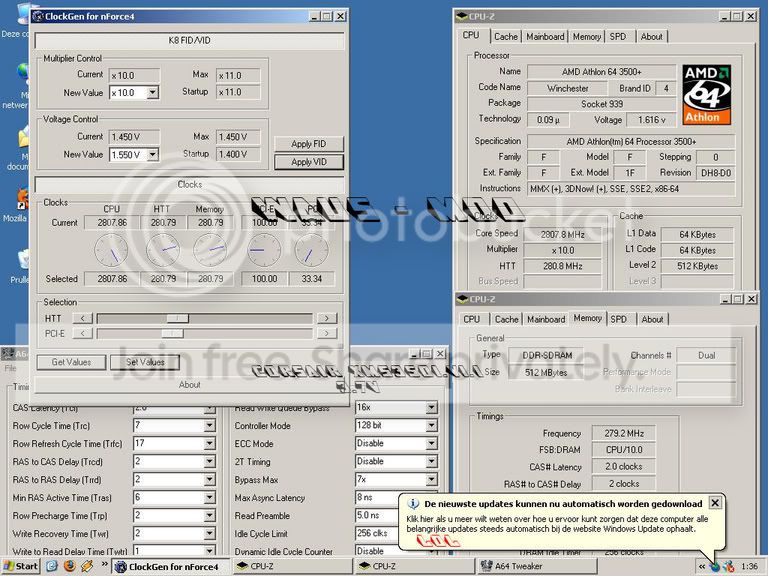This screenshot has width=768, height=576.
Task: Expand the ECC Mode dropdown
Action: [431, 444]
